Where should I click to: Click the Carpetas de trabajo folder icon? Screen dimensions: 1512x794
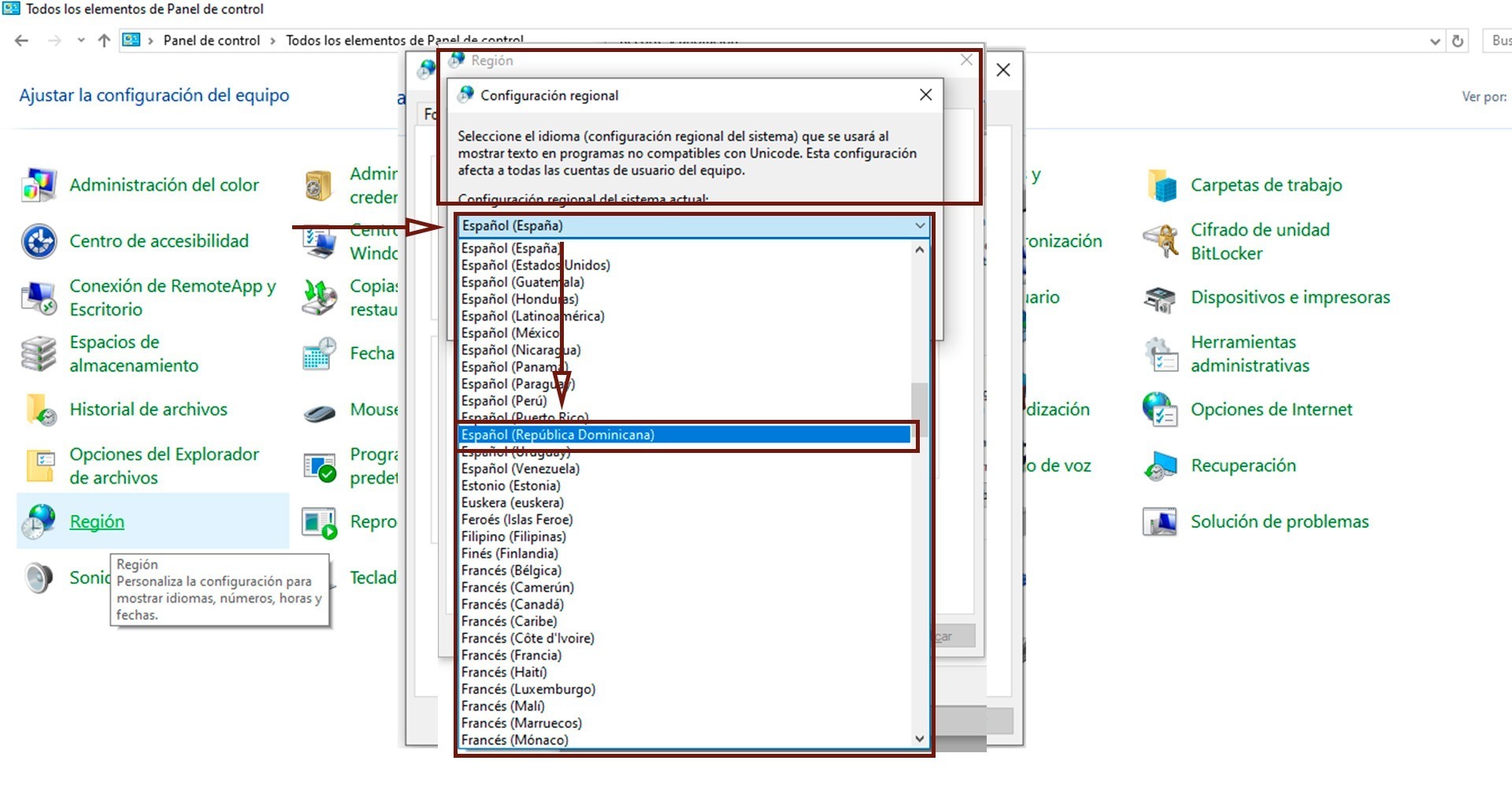point(1161,185)
